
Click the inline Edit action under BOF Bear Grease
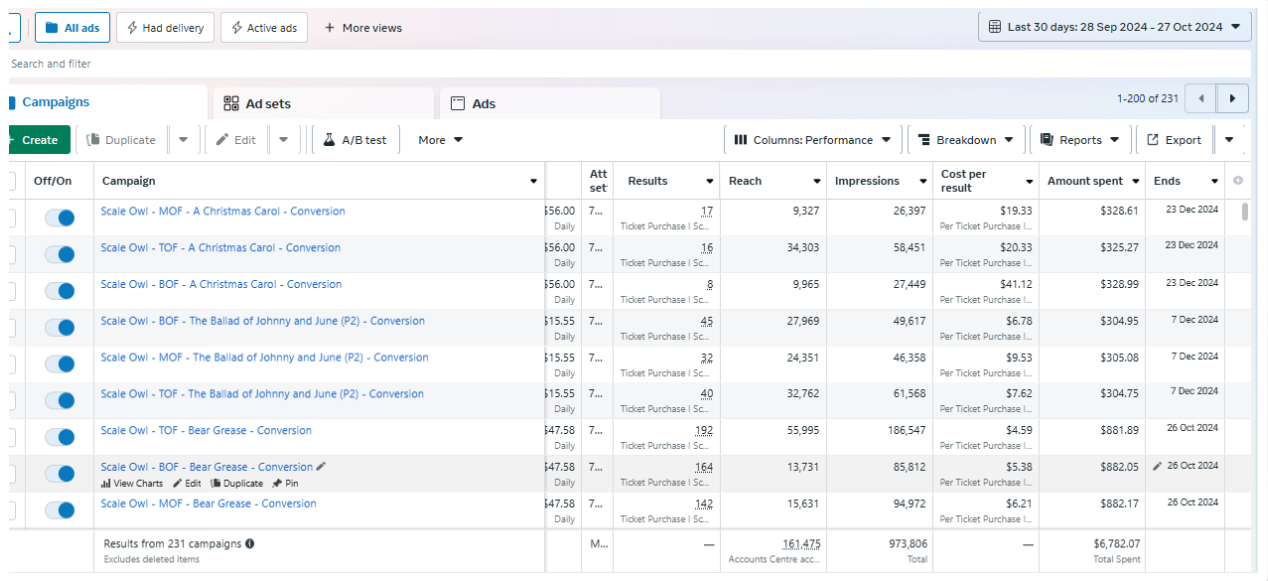point(187,484)
